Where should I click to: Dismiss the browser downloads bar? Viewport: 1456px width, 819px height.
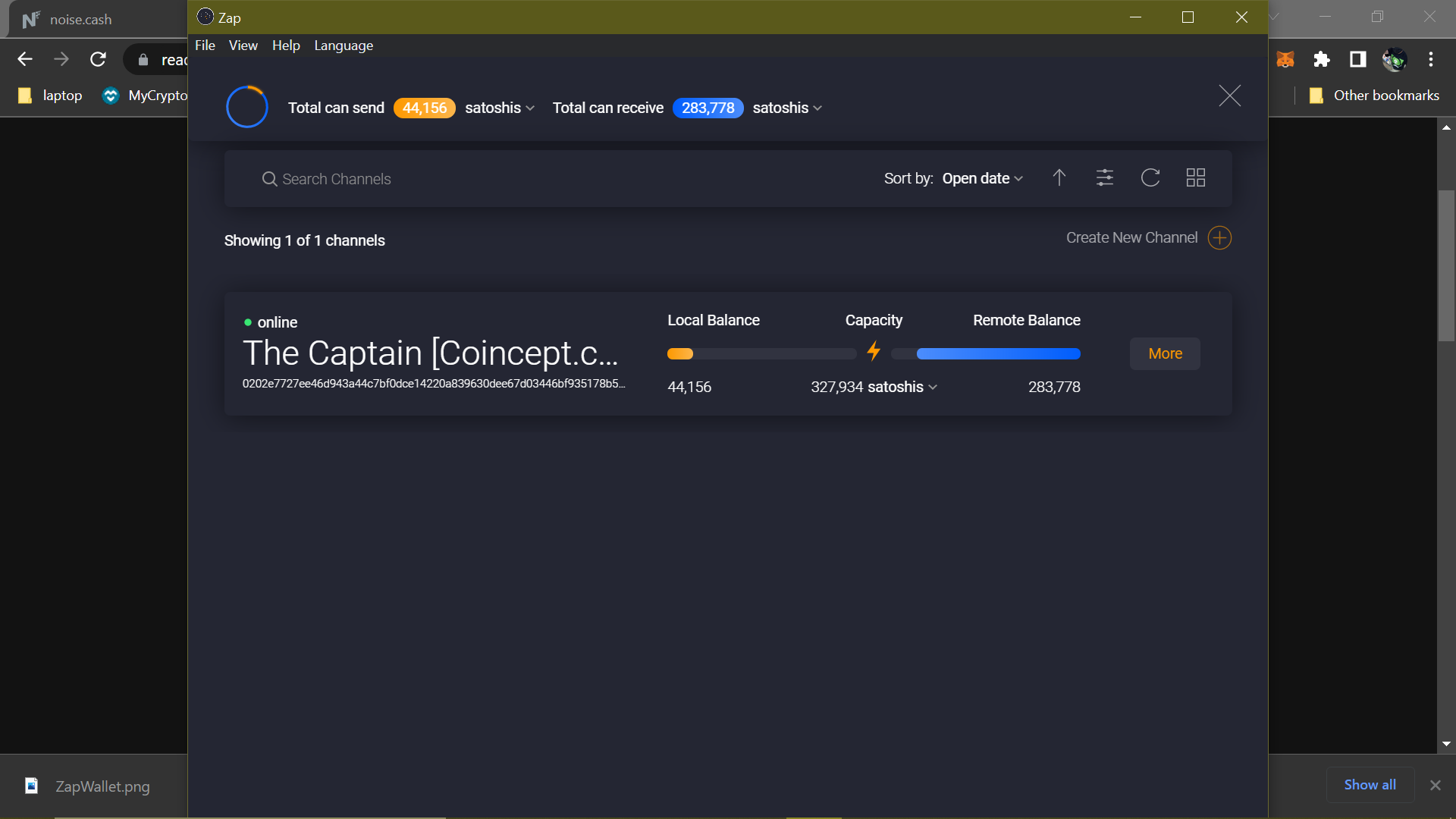pos(1435,786)
